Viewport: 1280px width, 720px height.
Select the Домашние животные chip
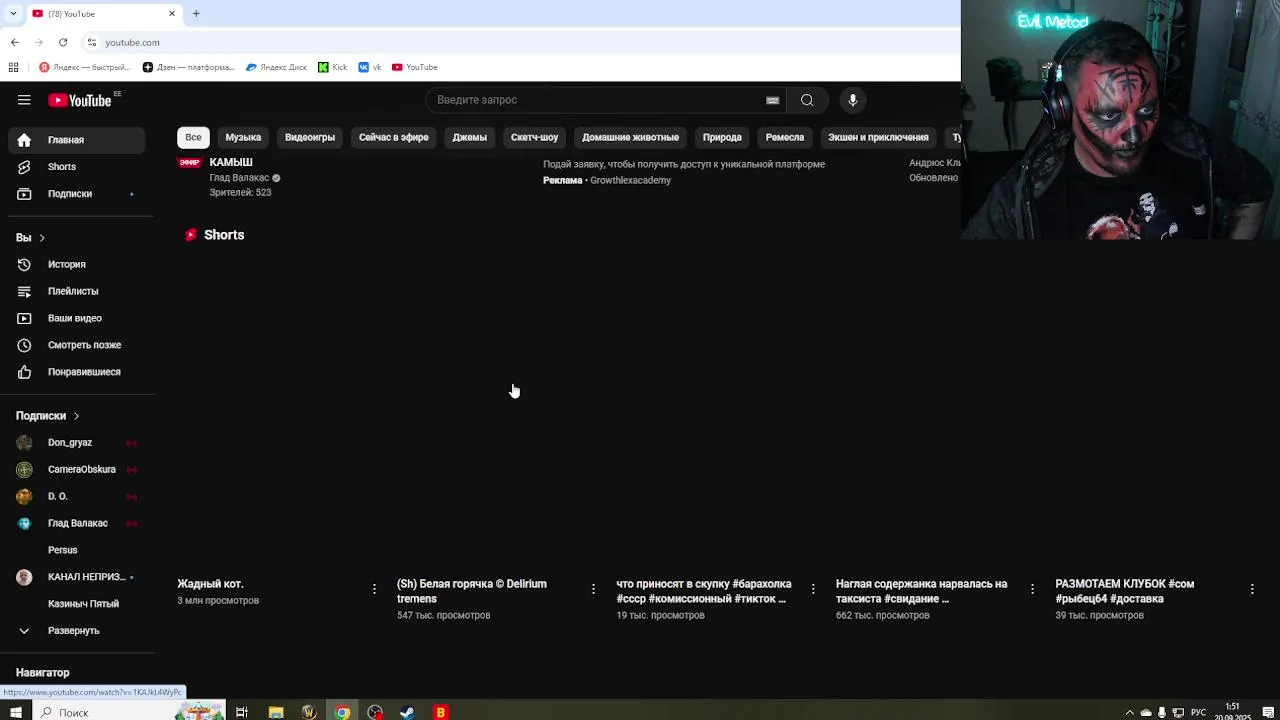coord(630,137)
